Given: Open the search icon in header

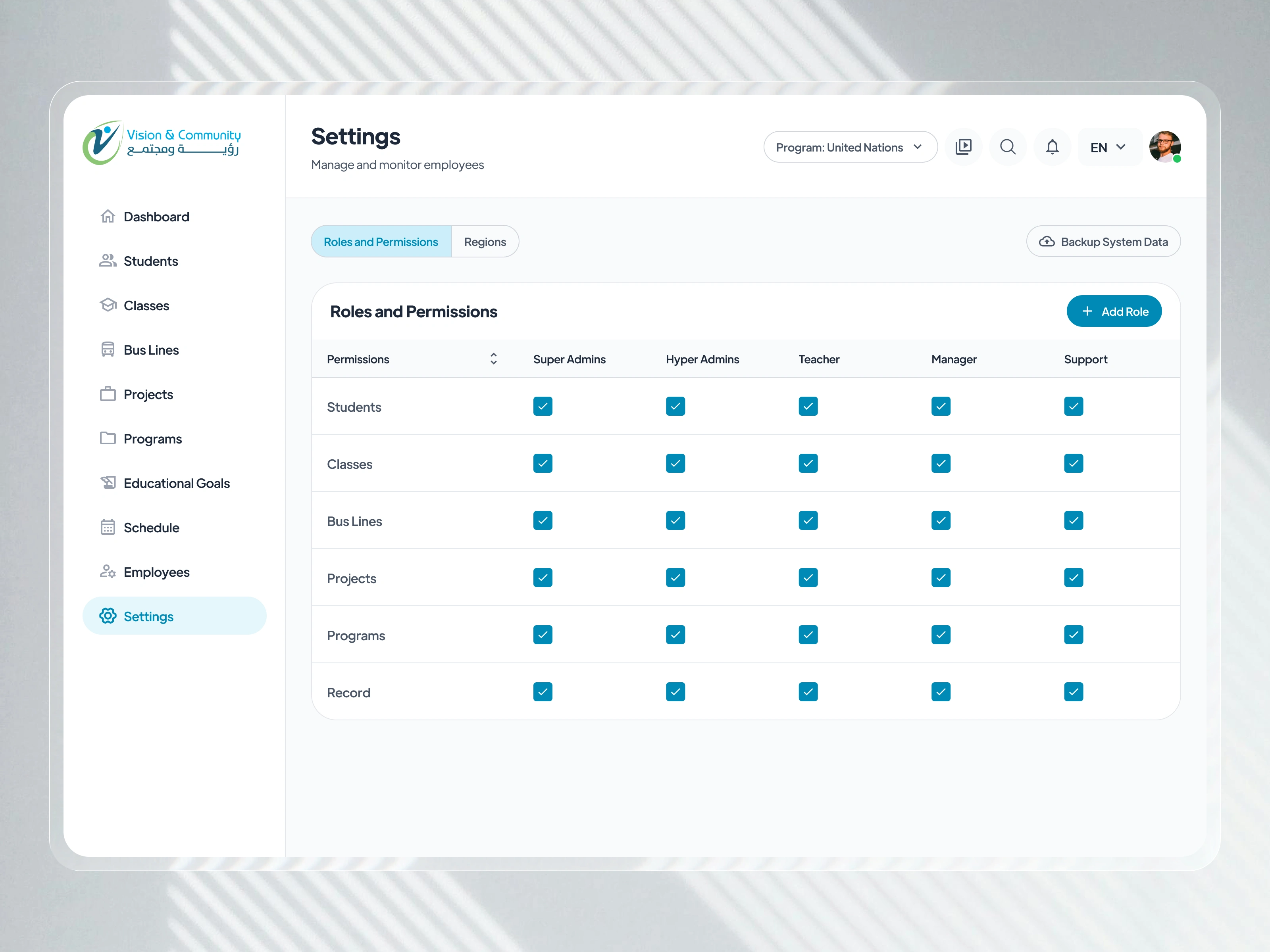Looking at the screenshot, I should coord(1008,147).
